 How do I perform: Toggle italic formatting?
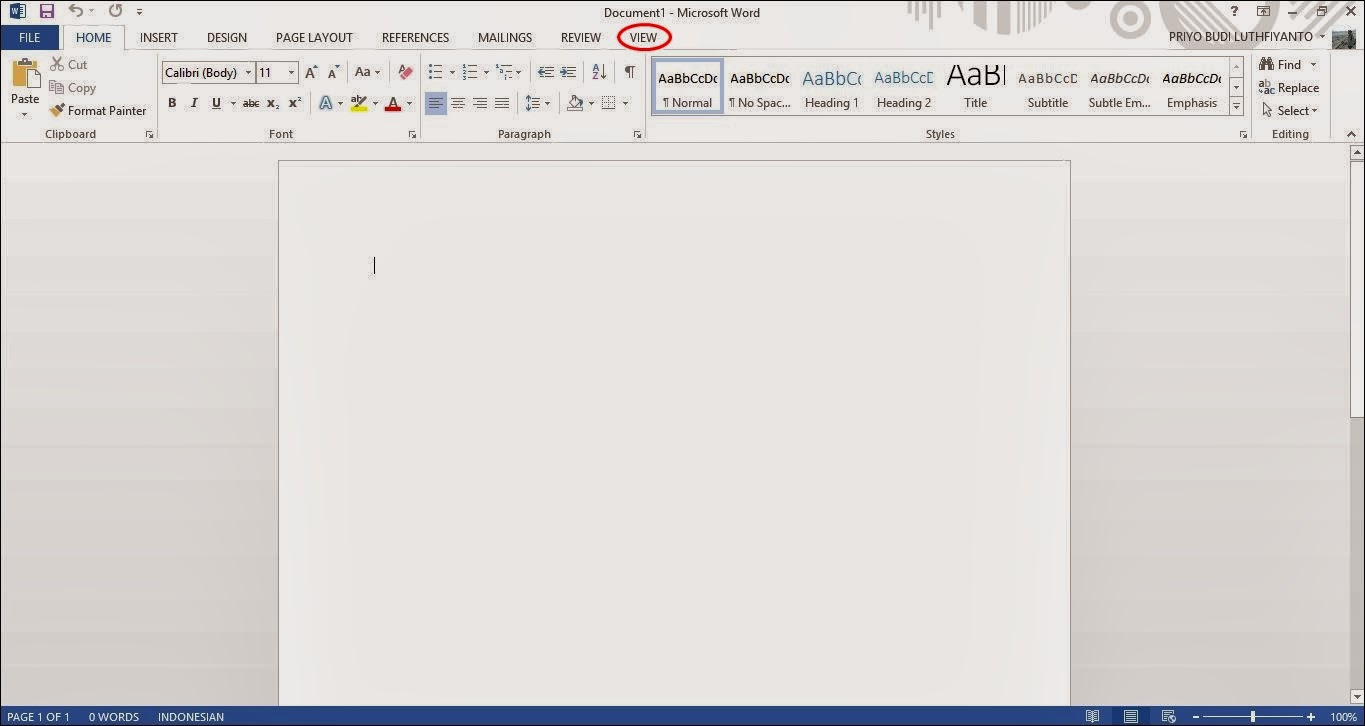coord(194,102)
